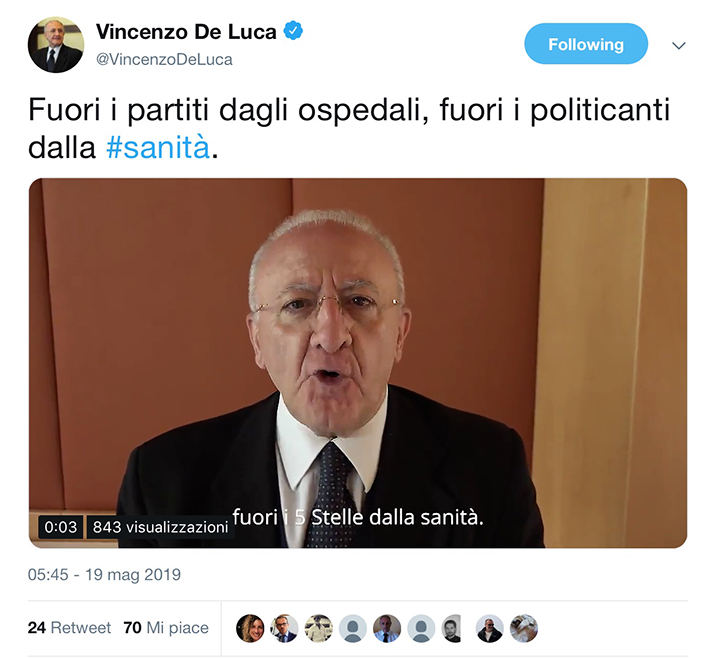Open second liker avatar in suit
Viewport: 709px width, 658px height.
tap(284, 628)
